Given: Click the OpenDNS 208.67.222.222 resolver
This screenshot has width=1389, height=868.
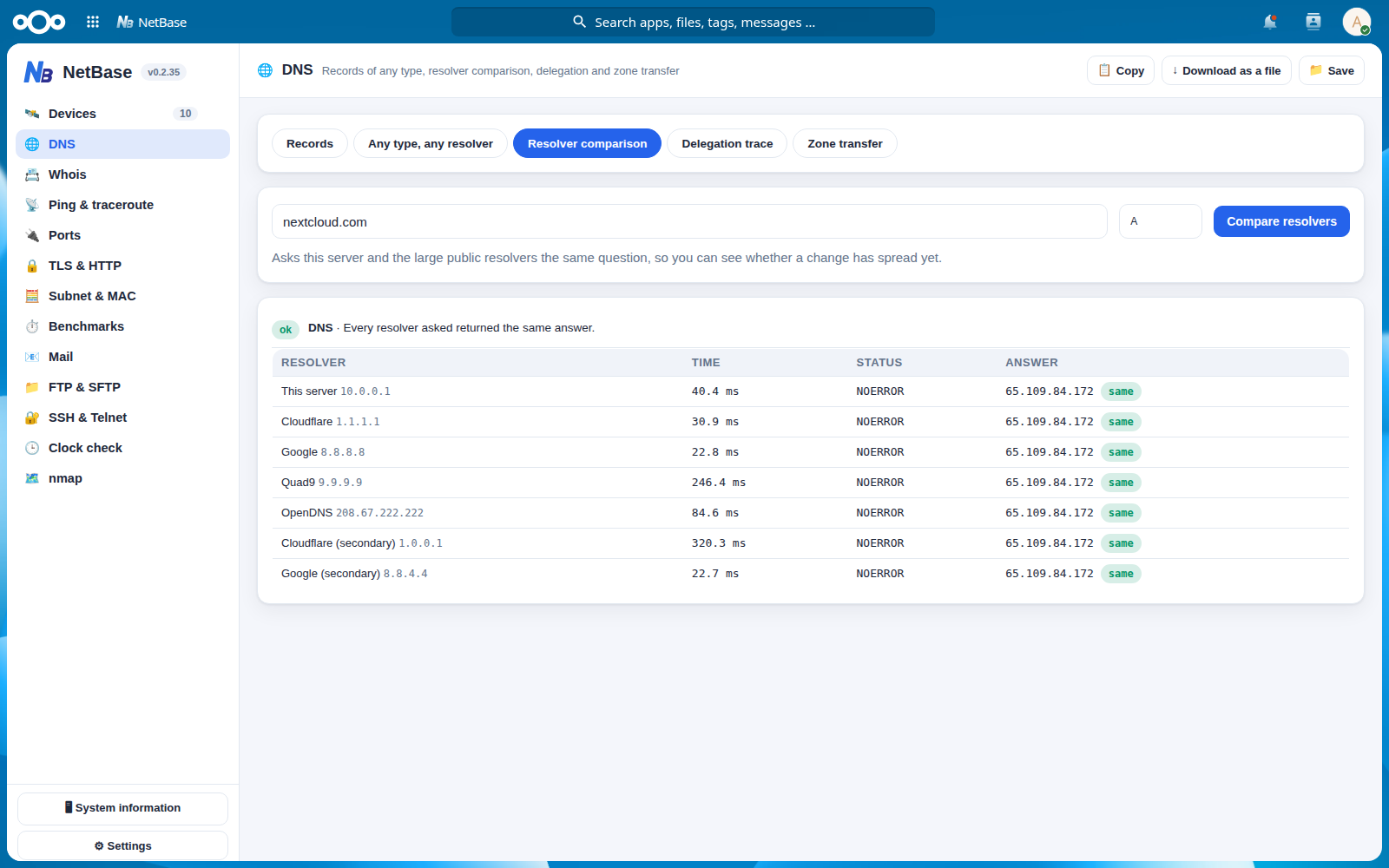Looking at the screenshot, I should (352, 513).
